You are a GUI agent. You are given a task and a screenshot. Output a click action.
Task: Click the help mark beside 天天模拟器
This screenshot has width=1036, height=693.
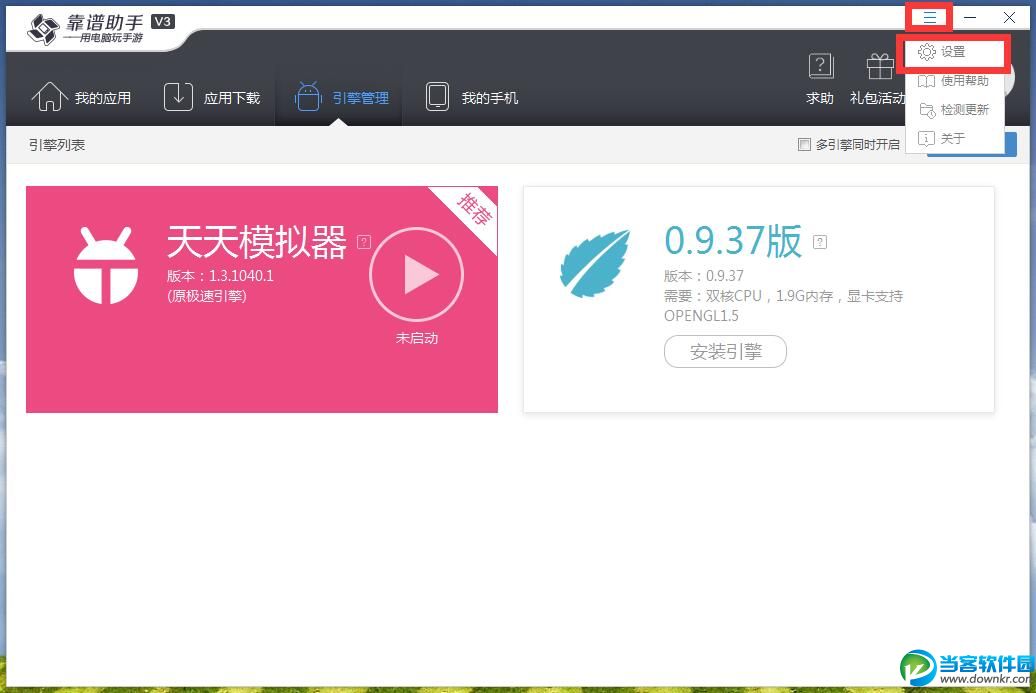coord(364,242)
